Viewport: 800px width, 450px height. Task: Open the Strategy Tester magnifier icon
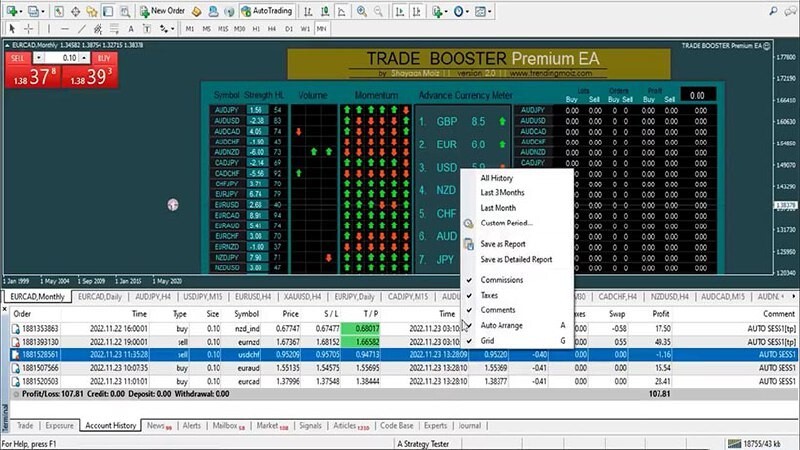pos(124,11)
